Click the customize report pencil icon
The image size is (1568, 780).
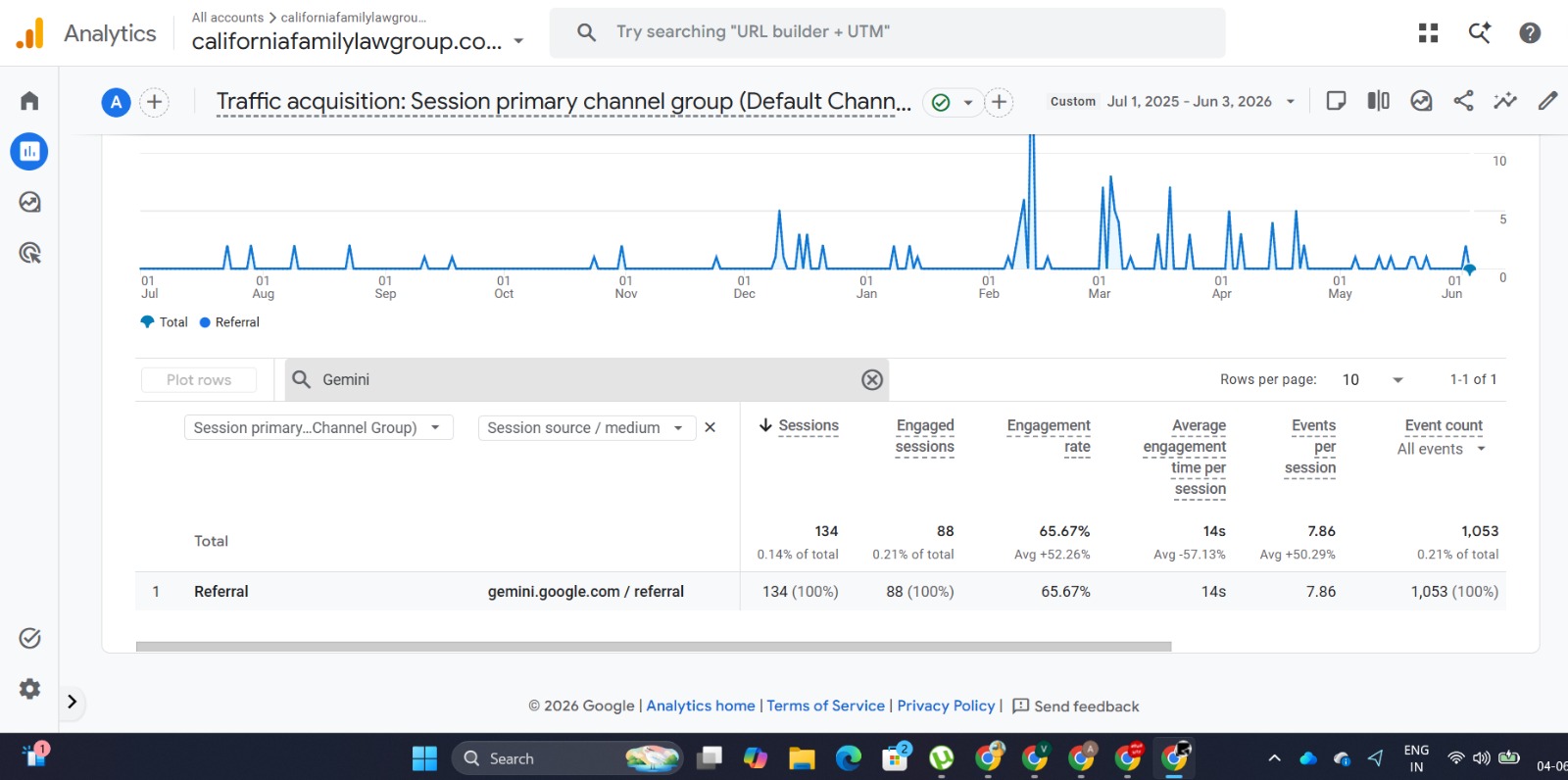click(1547, 101)
